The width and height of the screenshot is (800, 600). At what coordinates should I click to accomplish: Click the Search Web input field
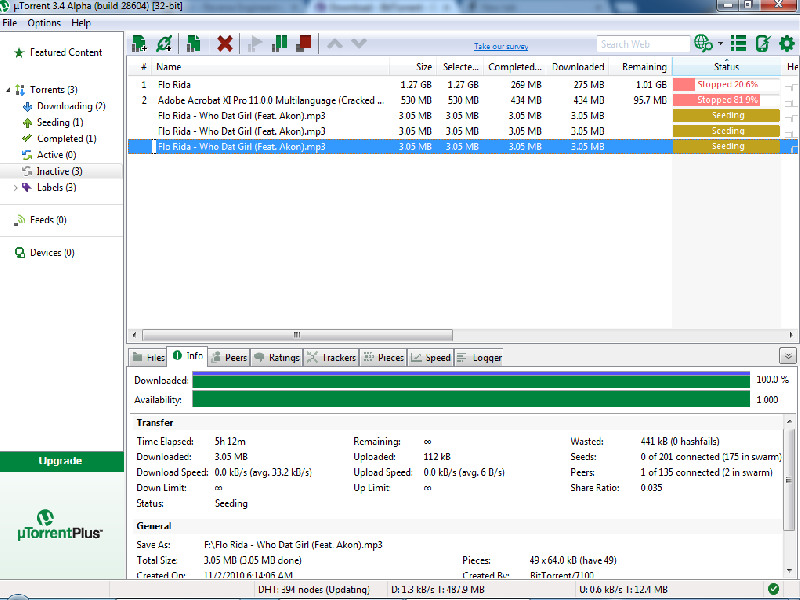click(643, 44)
